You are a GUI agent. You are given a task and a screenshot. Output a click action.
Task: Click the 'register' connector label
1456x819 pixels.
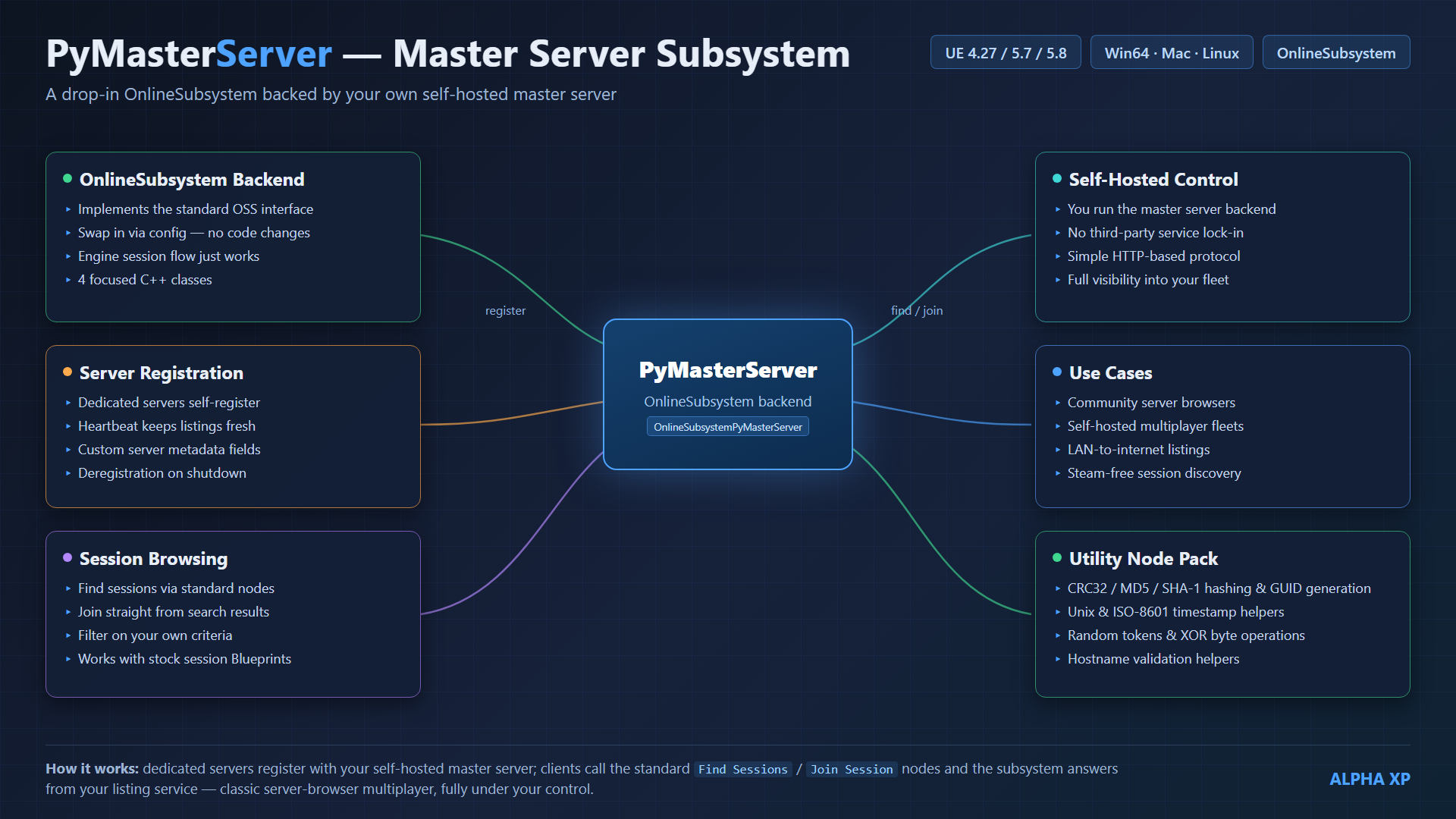(x=505, y=311)
